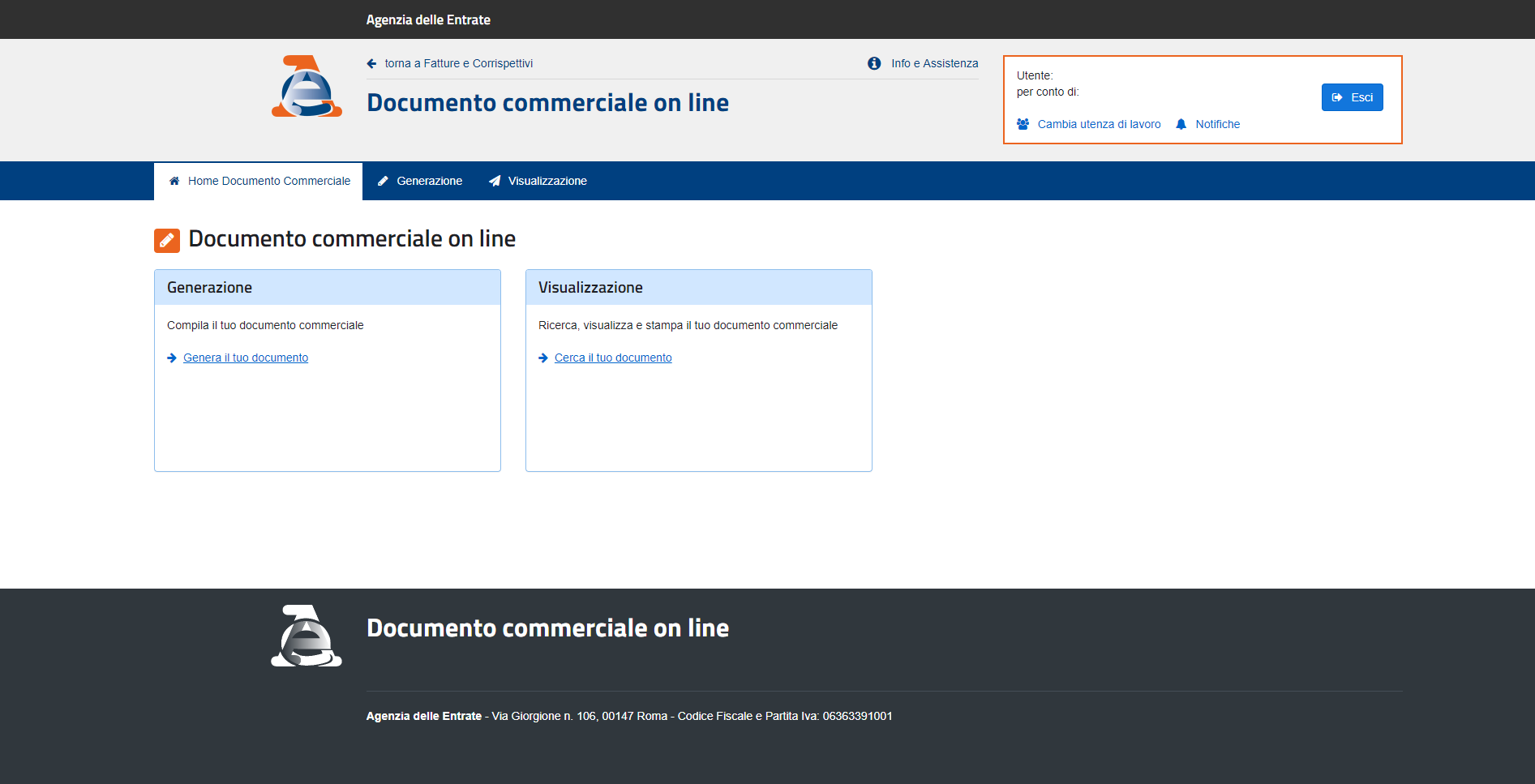Click the users icon beside Cambia utenza di lavoro
Image resolution: width=1535 pixels, height=784 pixels.
tap(1023, 124)
